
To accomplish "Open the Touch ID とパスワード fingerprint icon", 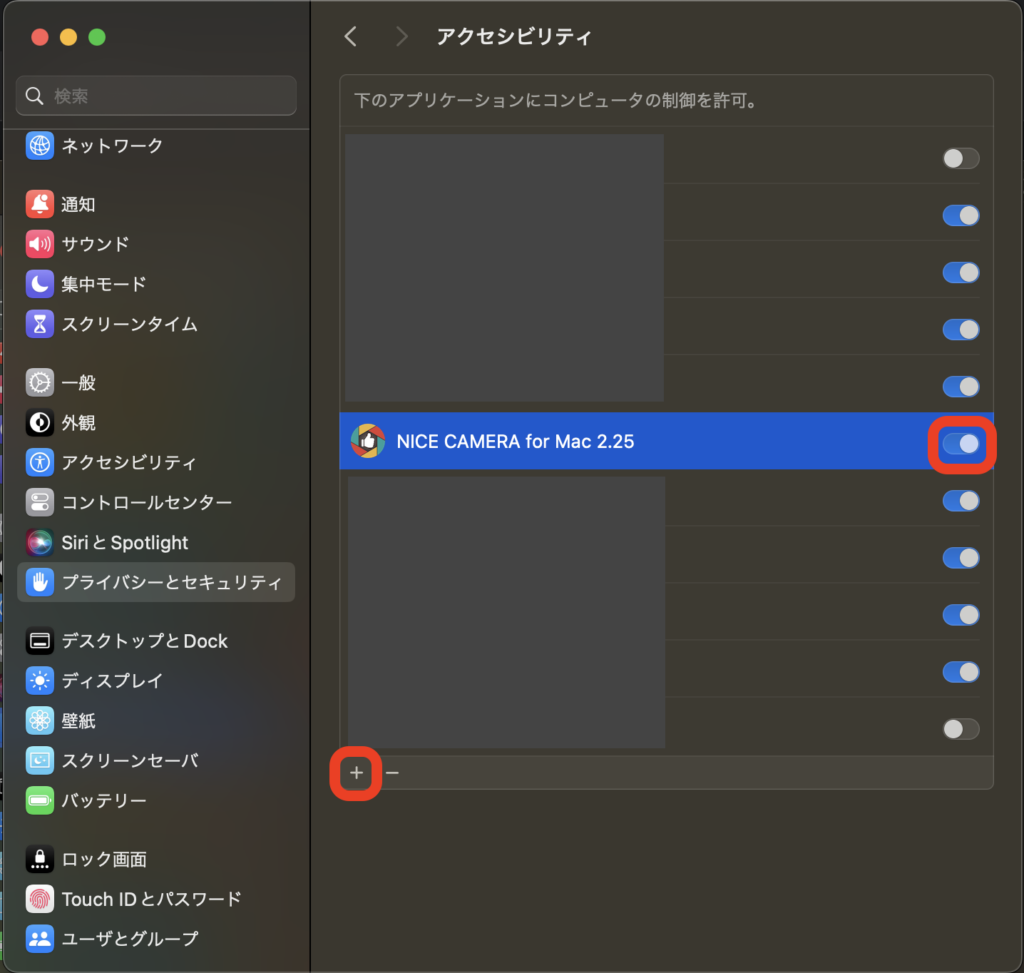I will click(x=40, y=899).
